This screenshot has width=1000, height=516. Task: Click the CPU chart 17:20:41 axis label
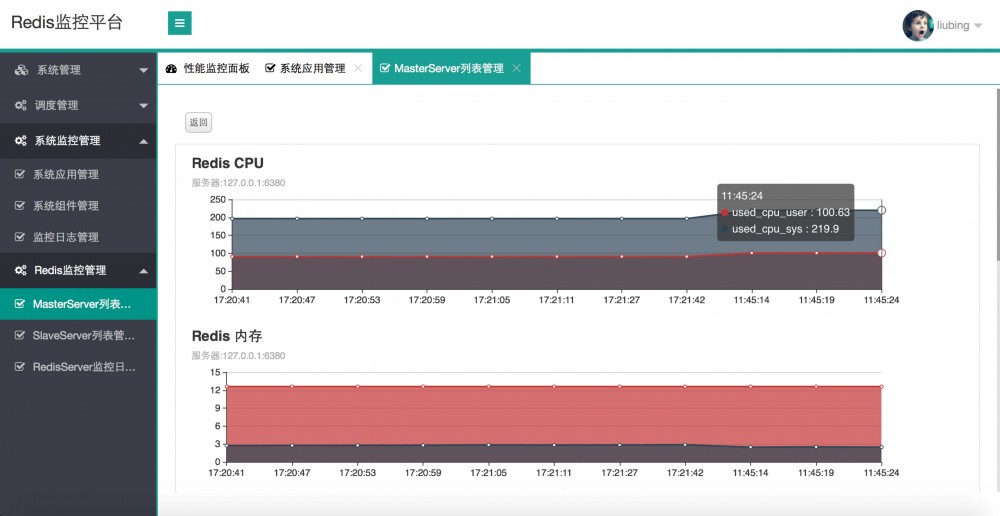coord(232,300)
